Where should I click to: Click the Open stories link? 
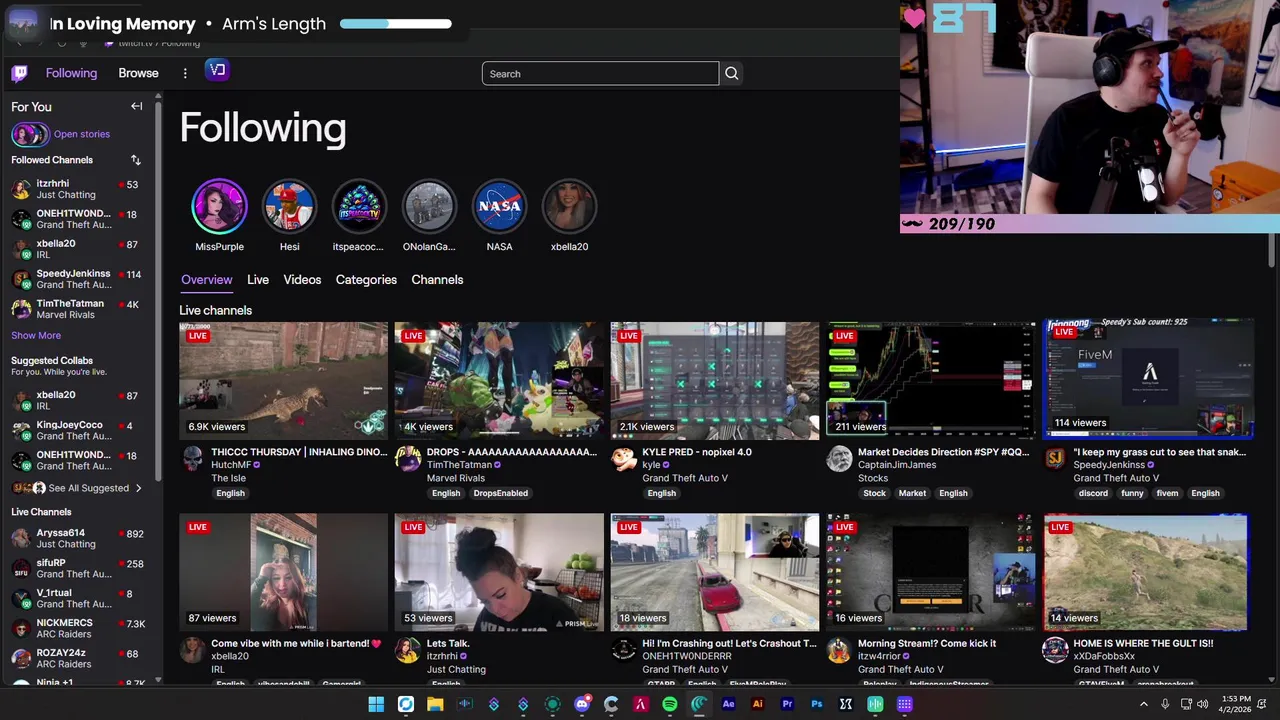82,134
